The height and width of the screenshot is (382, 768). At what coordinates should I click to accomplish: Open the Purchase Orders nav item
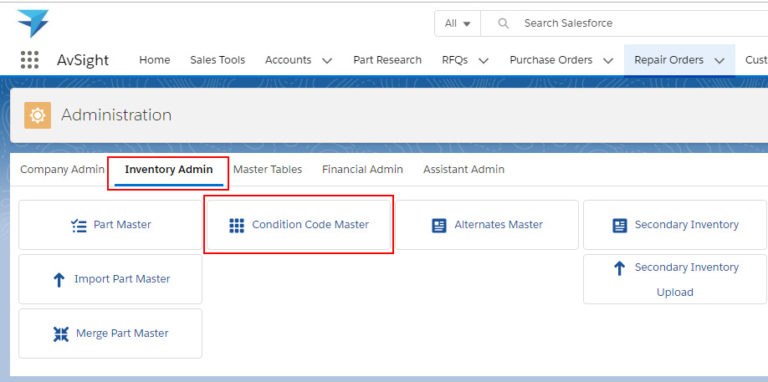[551, 60]
